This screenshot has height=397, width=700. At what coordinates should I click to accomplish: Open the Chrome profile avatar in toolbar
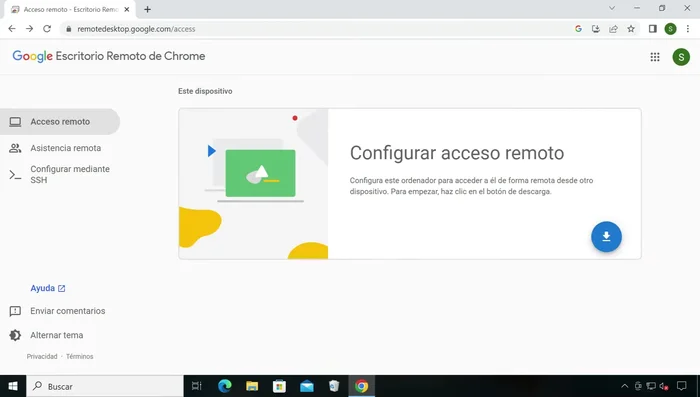point(670,29)
